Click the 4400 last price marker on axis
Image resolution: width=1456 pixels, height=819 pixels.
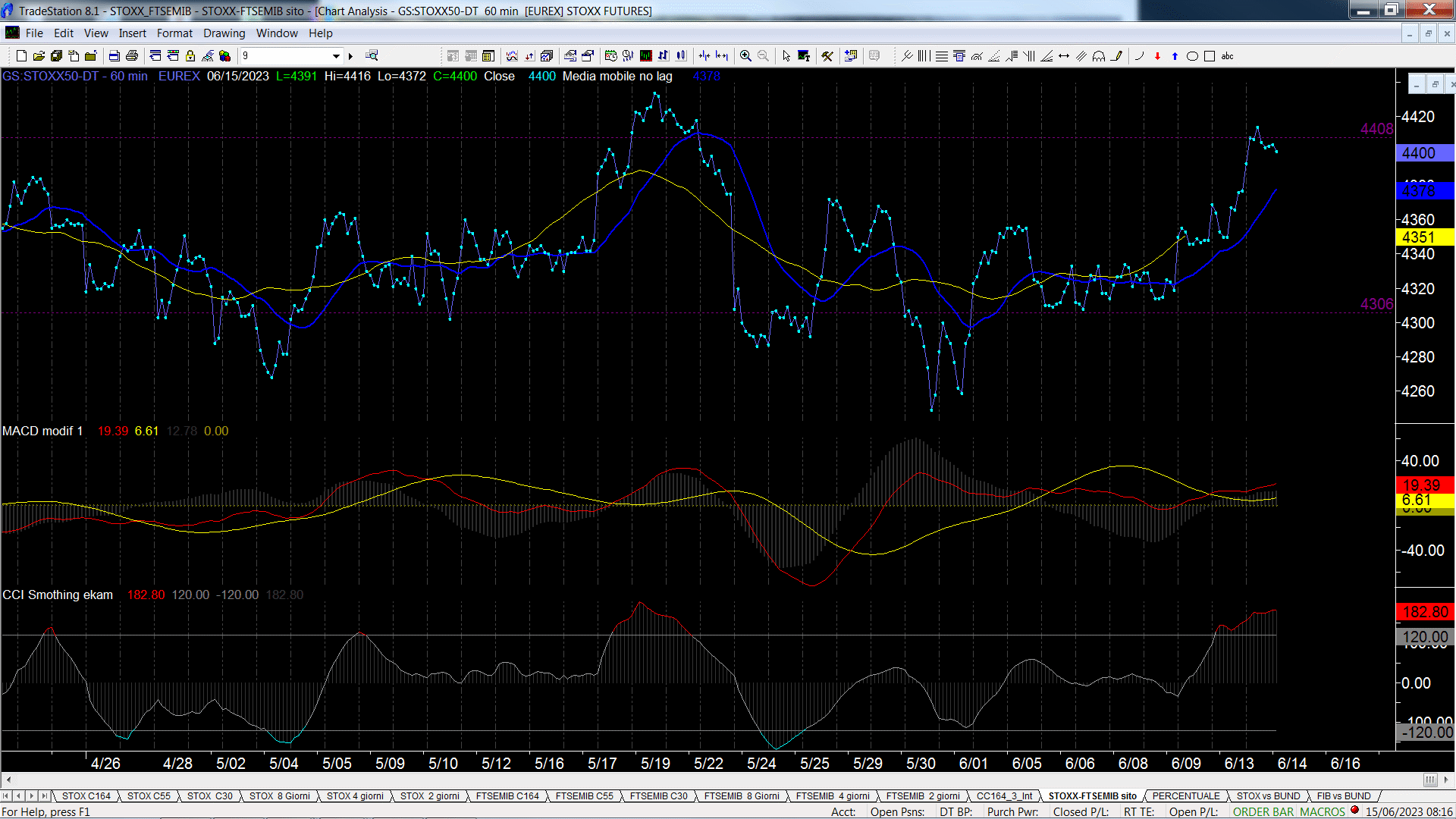[1424, 153]
